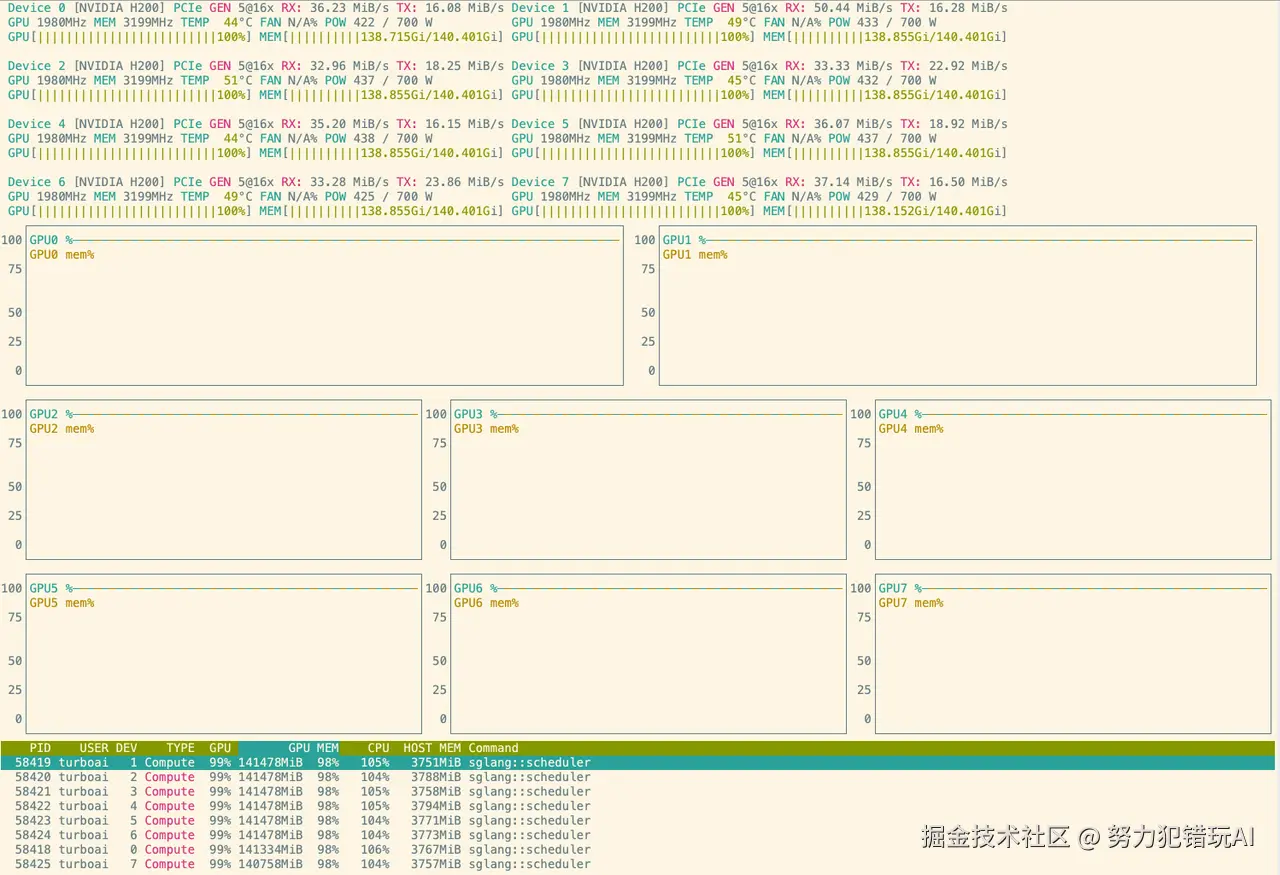Click the POW 438 / 700 W reading

click(379, 138)
